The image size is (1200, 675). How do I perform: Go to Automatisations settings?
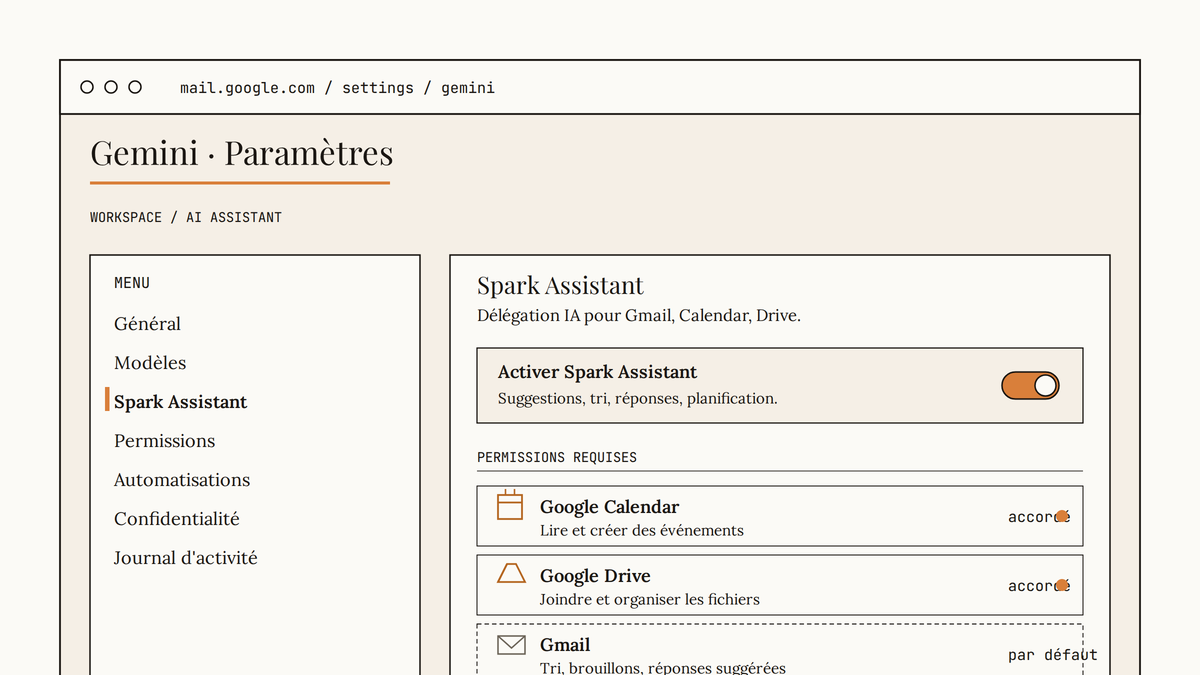182,480
